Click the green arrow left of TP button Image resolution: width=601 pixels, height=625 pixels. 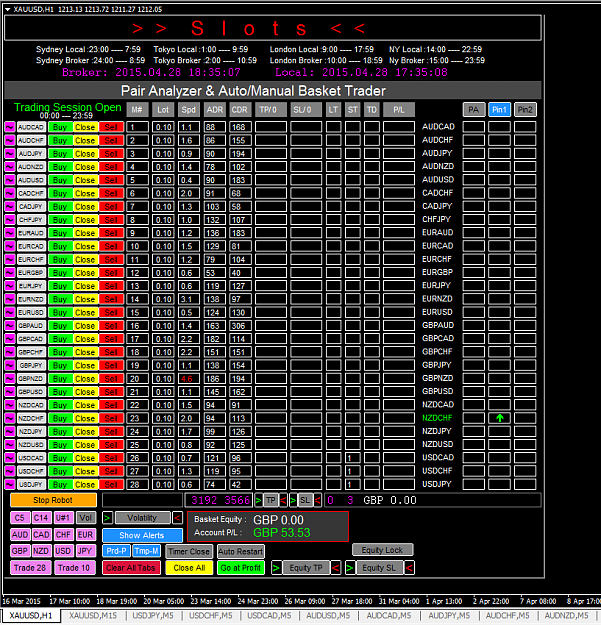coord(258,500)
